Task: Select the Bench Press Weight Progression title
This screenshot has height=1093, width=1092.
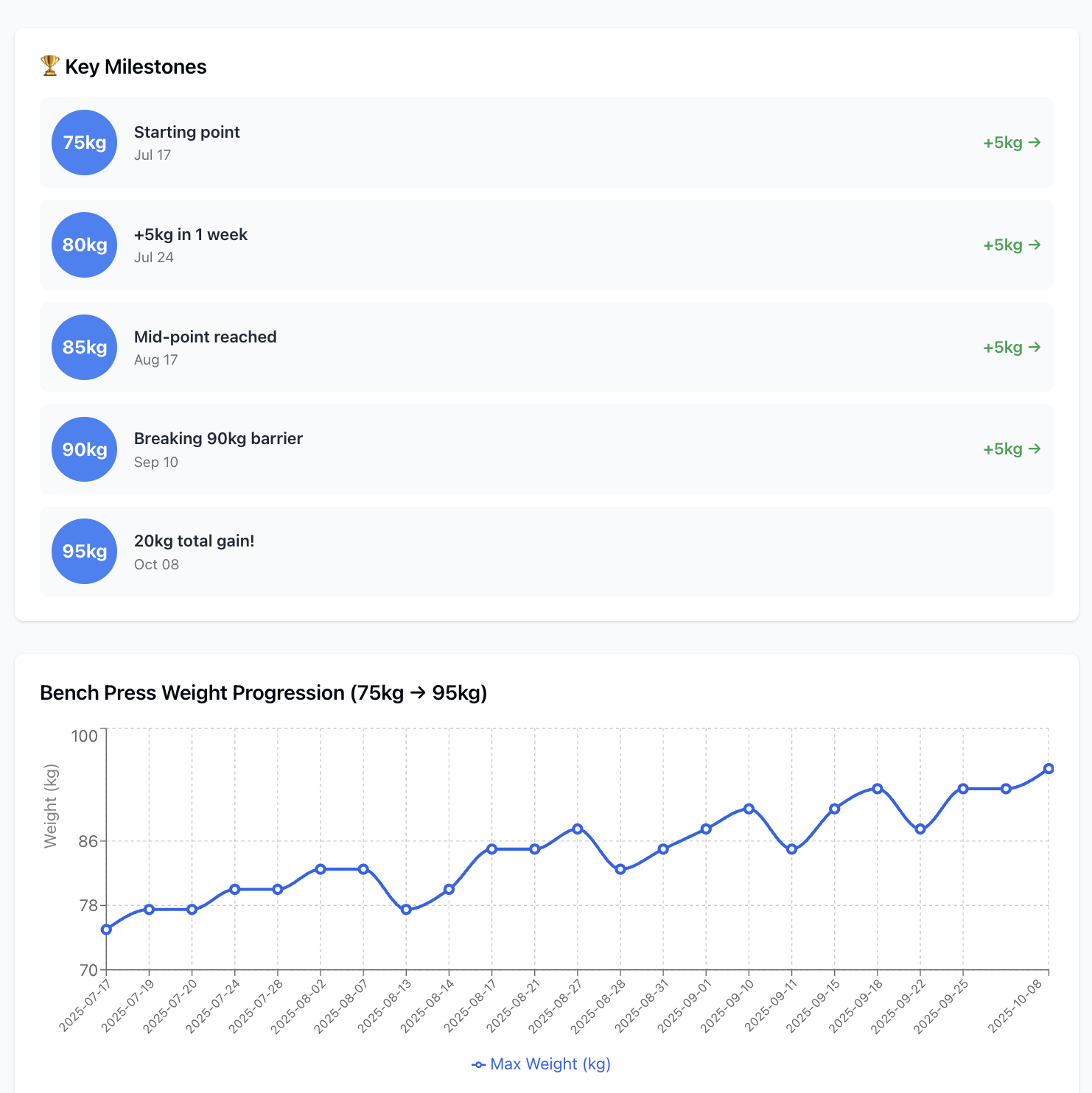Action: coord(264,692)
